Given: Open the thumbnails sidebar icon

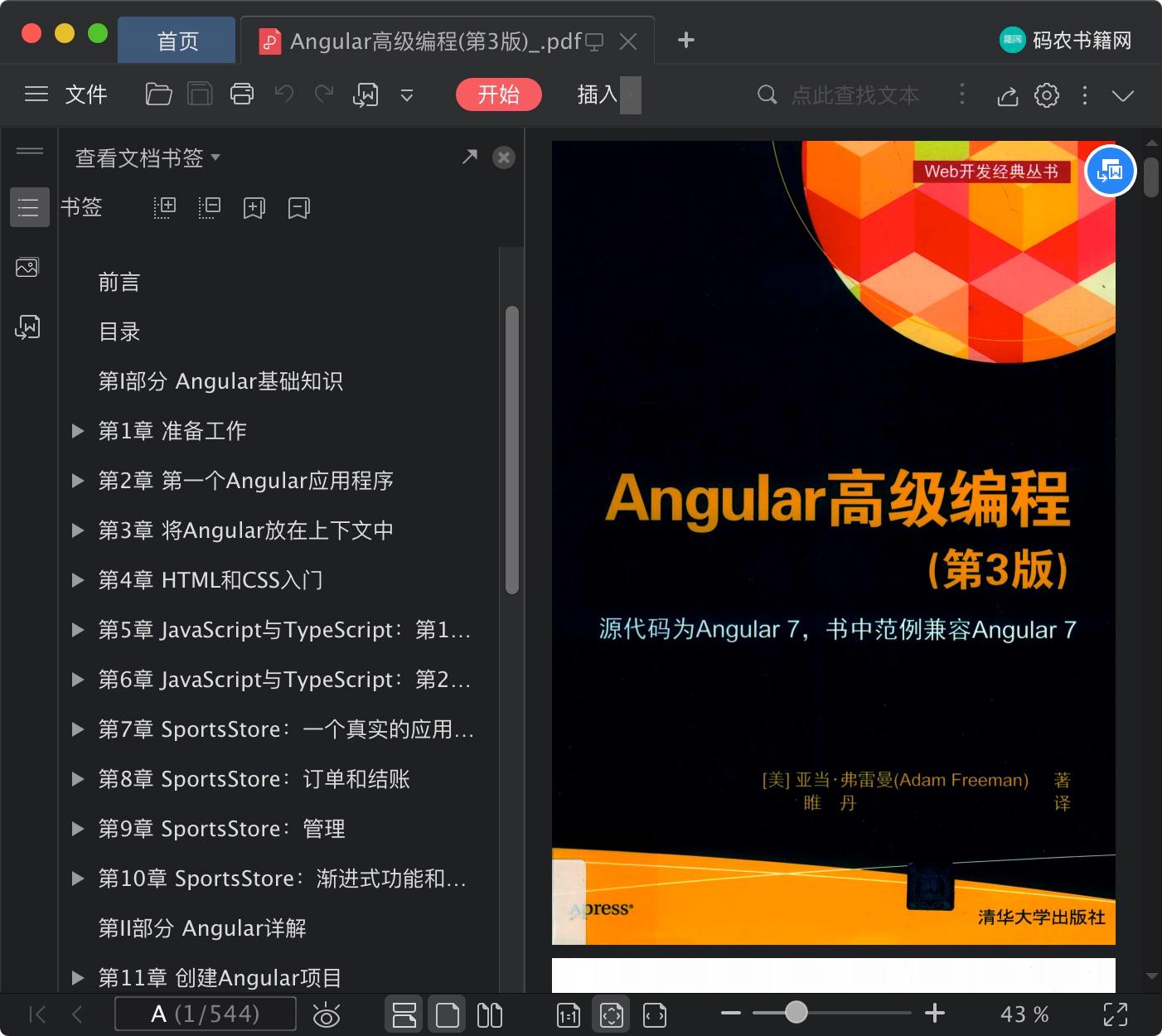Looking at the screenshot, I should [27, 267].
